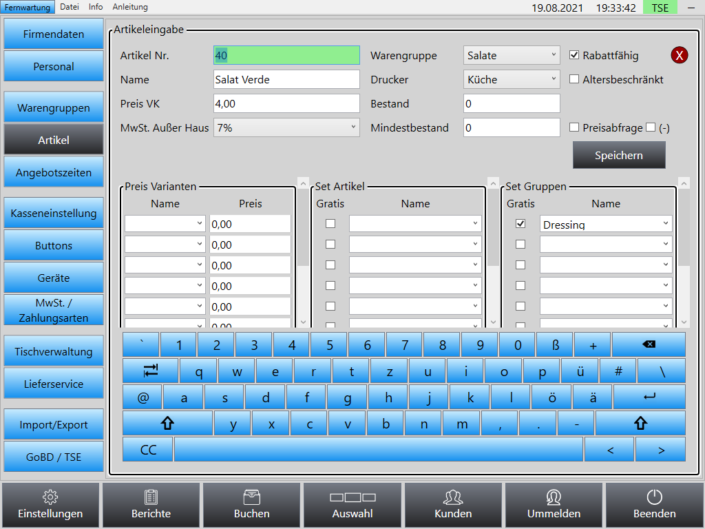Click the Einstellungen gear button
This screenshot has width=705, height=529.
[50, 505]
